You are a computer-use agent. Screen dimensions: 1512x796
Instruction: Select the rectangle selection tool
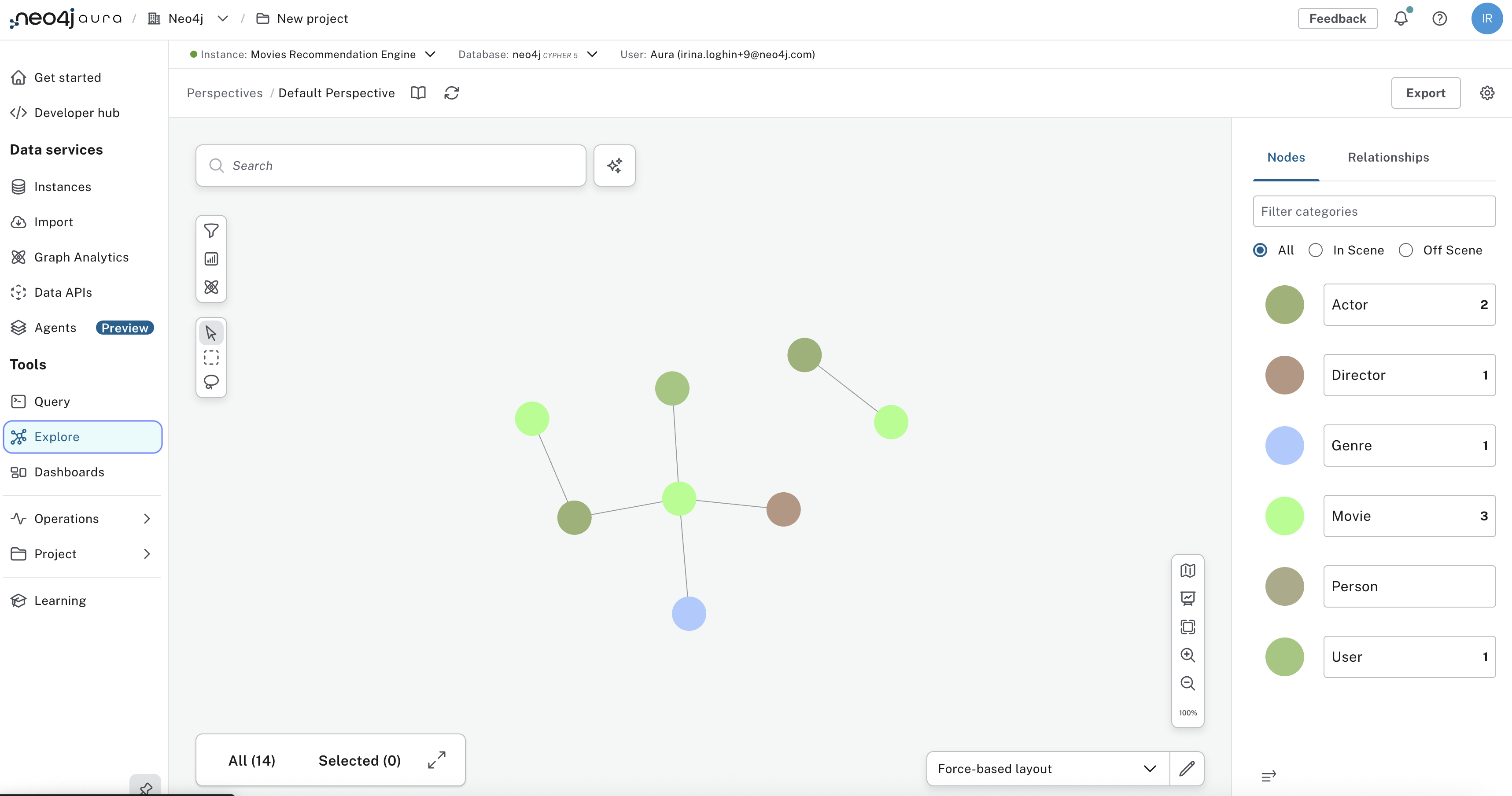[211, 357]
